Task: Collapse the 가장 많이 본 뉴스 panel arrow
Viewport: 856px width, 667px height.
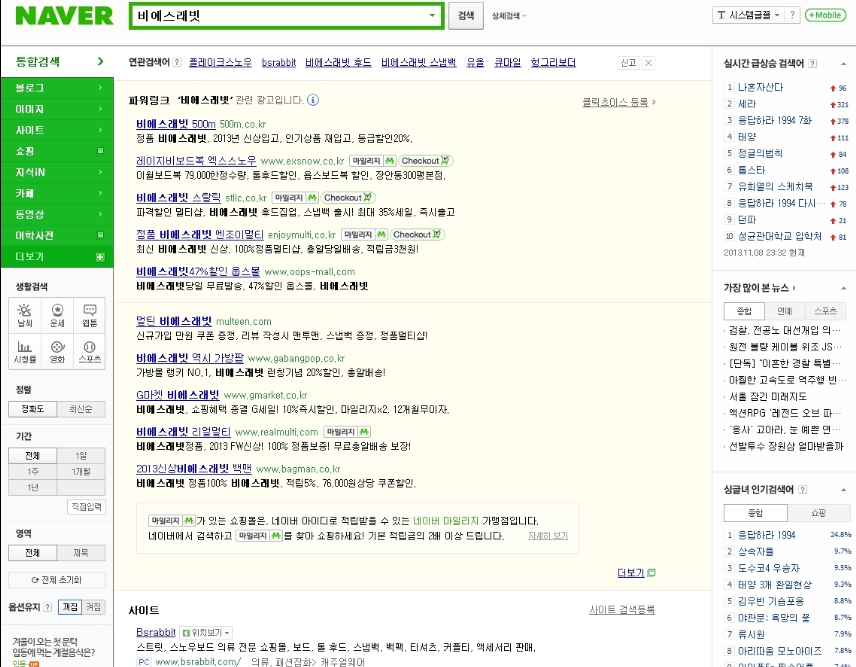Action: click(843, 288)
